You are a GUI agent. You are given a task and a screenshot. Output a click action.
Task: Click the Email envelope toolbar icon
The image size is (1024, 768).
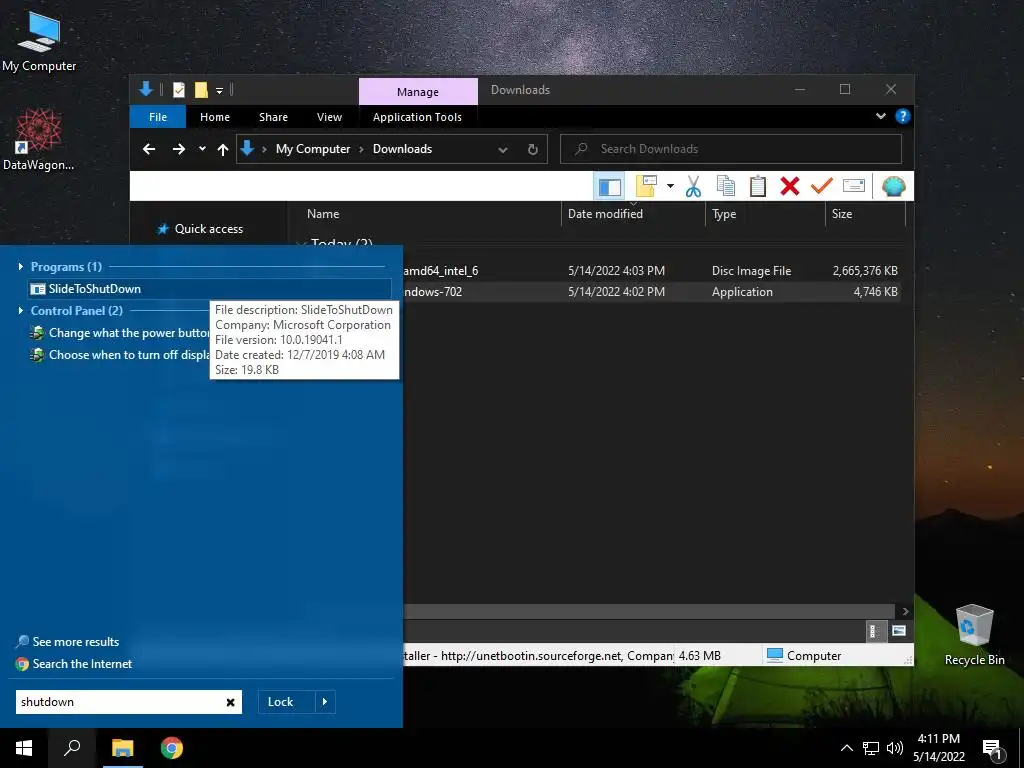(x=854, y=186)
